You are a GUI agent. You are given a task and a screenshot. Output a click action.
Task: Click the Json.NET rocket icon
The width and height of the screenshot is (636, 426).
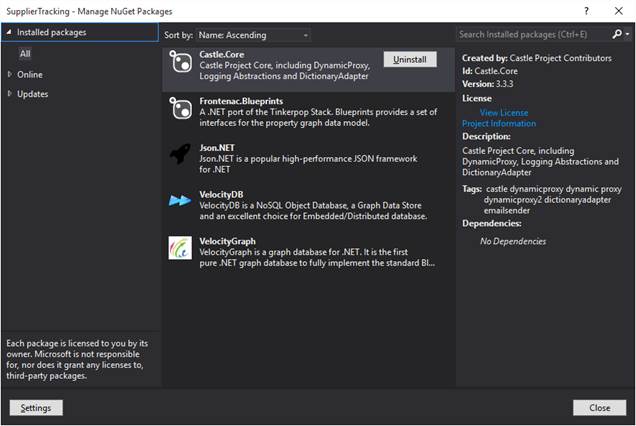180,154
